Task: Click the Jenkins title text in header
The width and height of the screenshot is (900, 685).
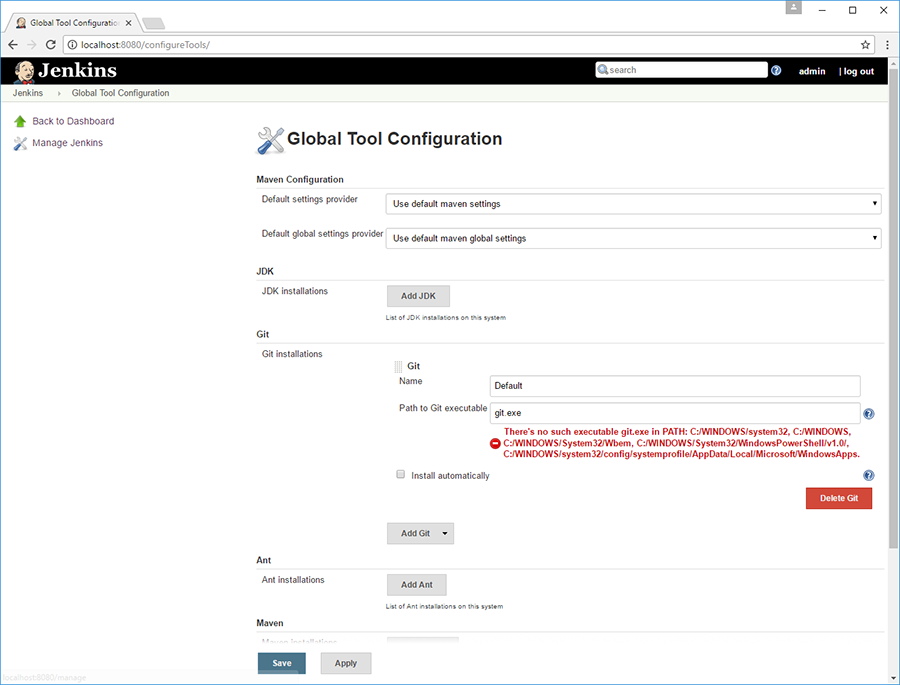Action: (77, 71)
